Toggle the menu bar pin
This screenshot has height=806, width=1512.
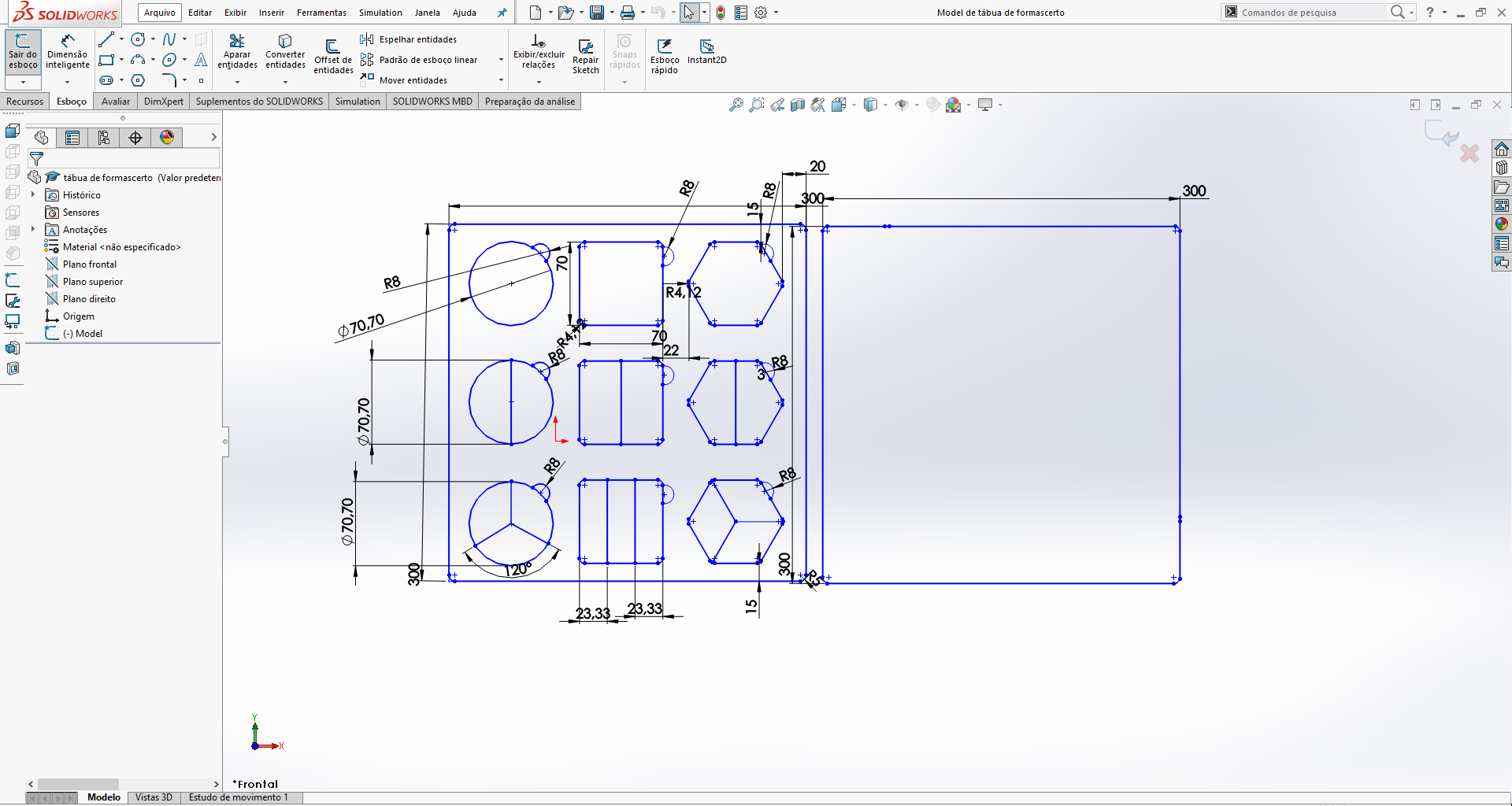tap(502, 13)
